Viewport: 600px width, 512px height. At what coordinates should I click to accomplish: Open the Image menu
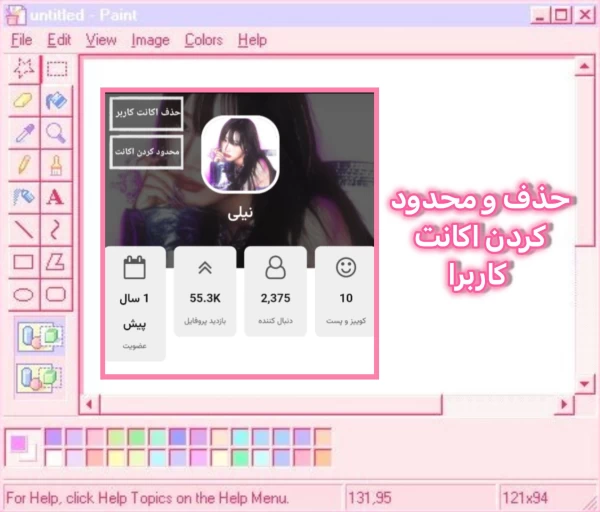(150, 40)
